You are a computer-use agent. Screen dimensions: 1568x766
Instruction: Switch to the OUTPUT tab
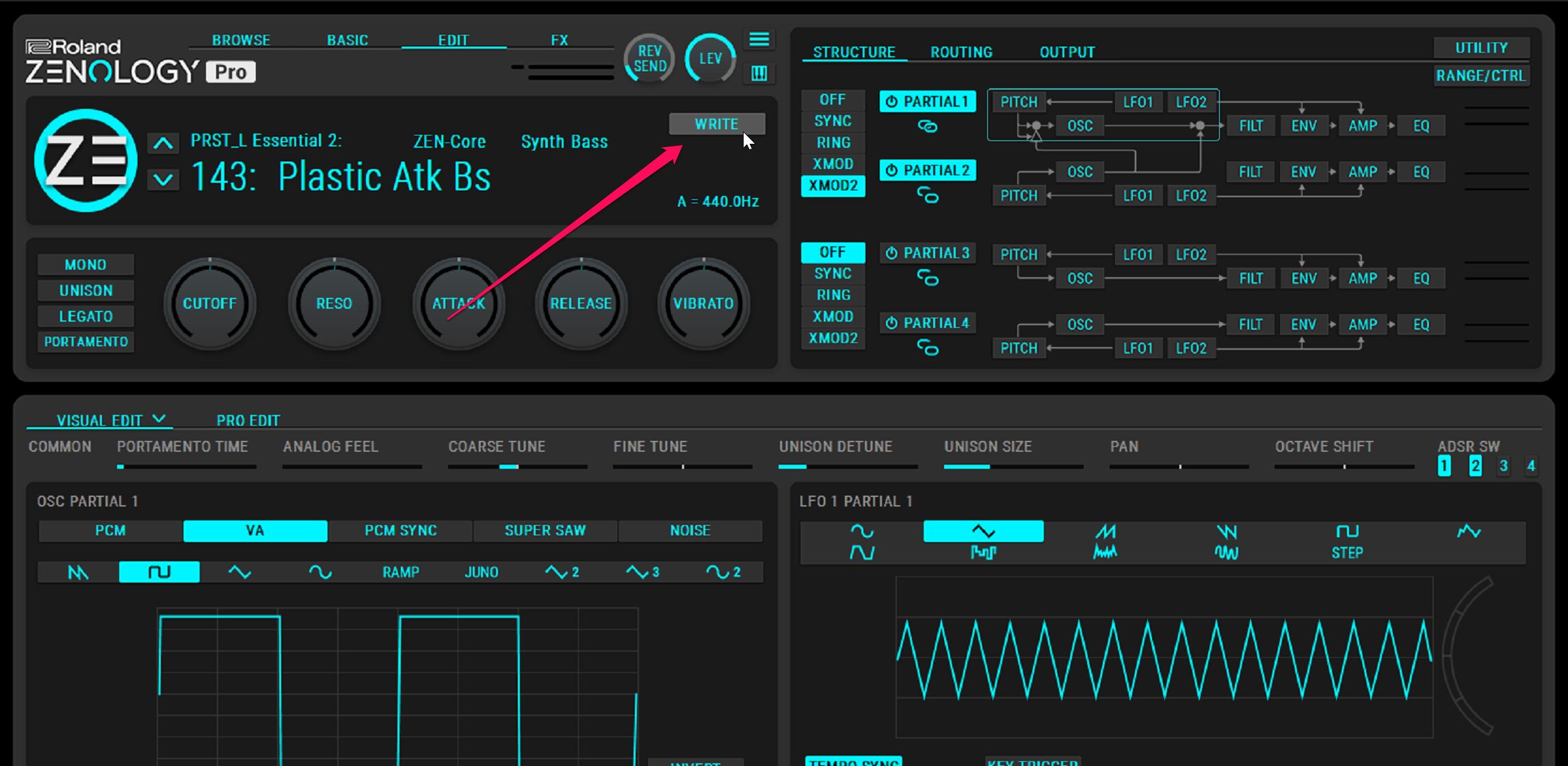click(x=1067, y=52)
